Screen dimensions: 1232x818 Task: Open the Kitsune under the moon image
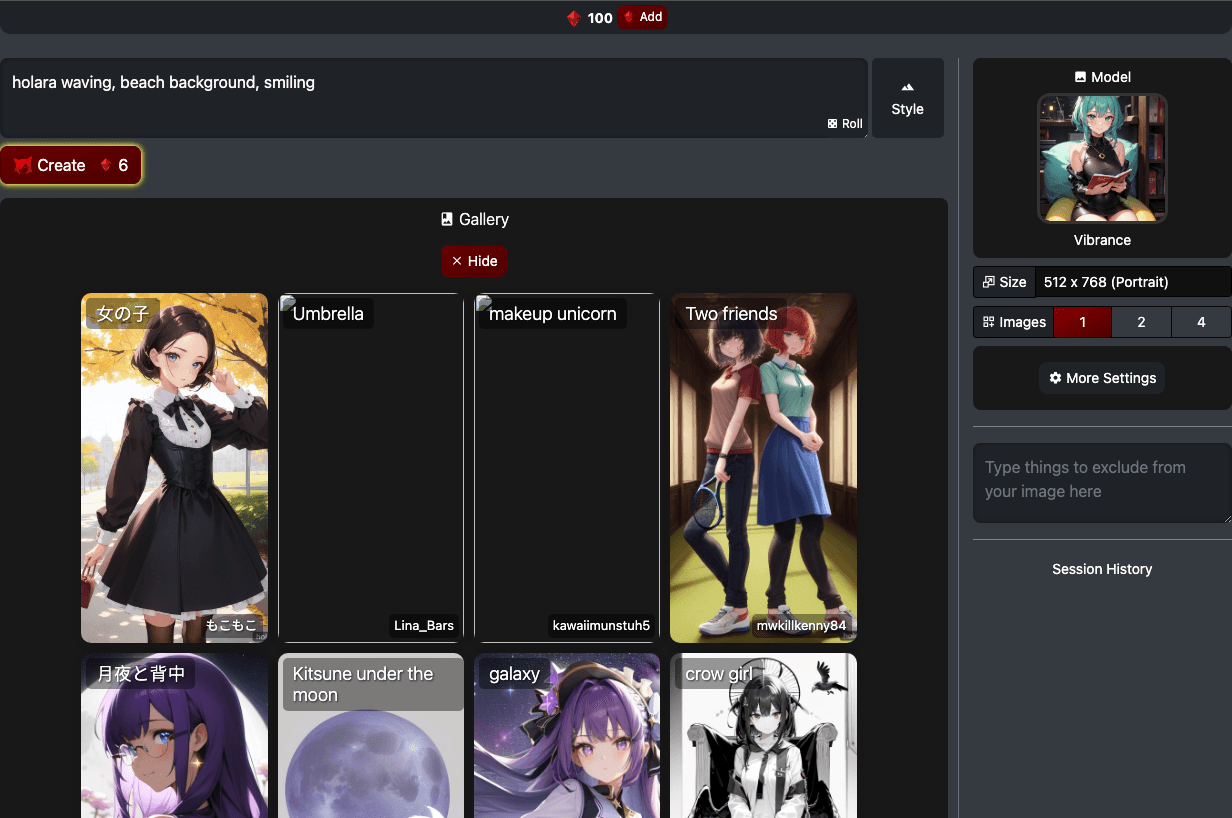coord(371,736)
